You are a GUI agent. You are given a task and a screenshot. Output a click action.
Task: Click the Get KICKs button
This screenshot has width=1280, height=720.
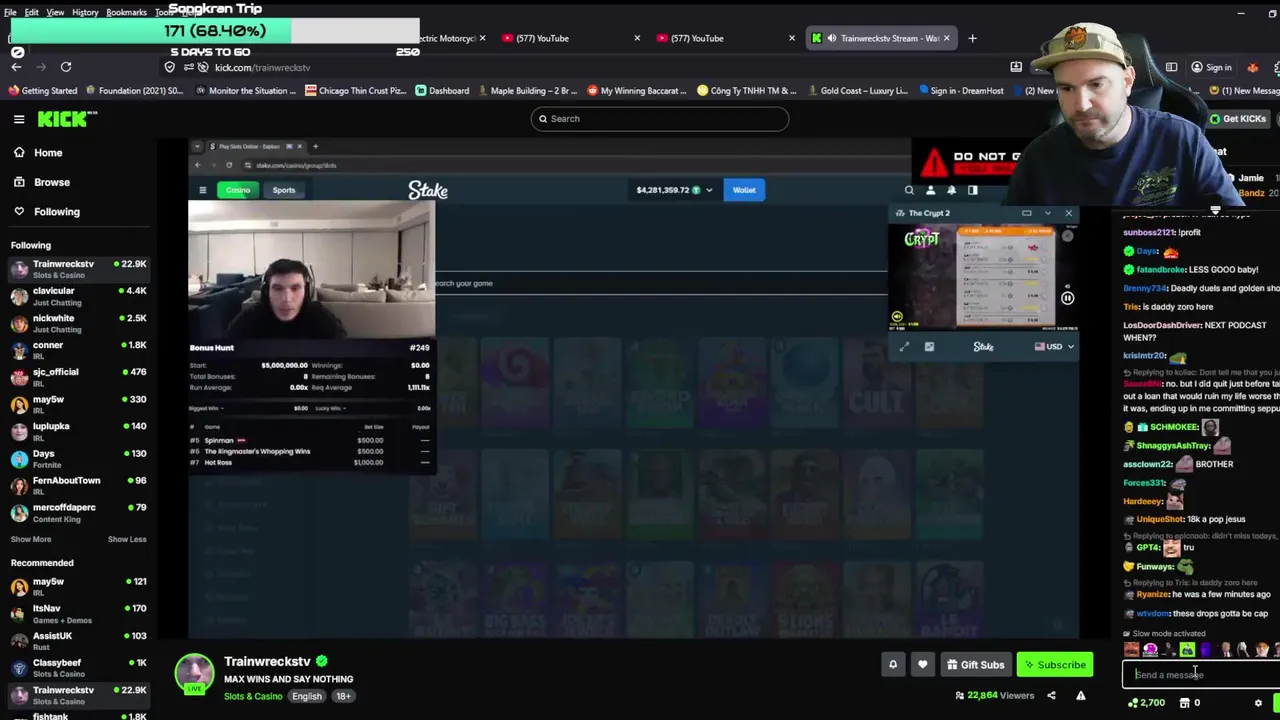pyautogui.click(x=1237, y=119)
